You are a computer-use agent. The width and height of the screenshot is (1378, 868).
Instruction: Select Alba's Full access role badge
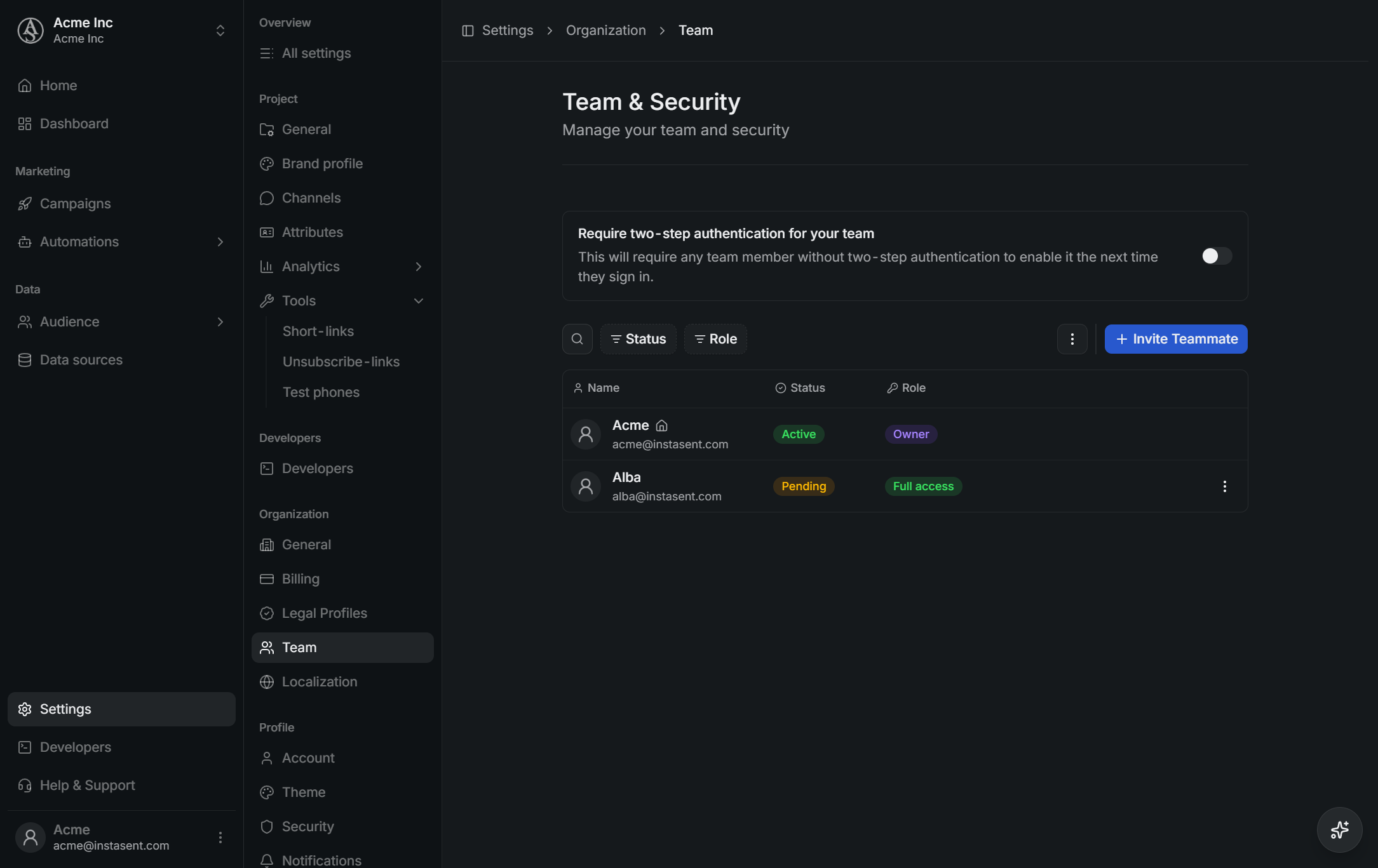[x=923, y=486]
